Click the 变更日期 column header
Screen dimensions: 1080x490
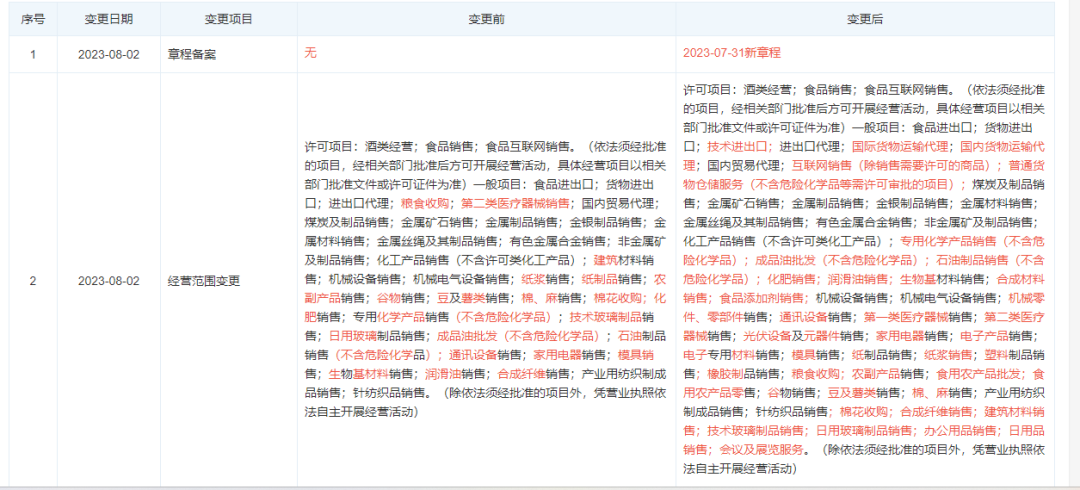108,19
